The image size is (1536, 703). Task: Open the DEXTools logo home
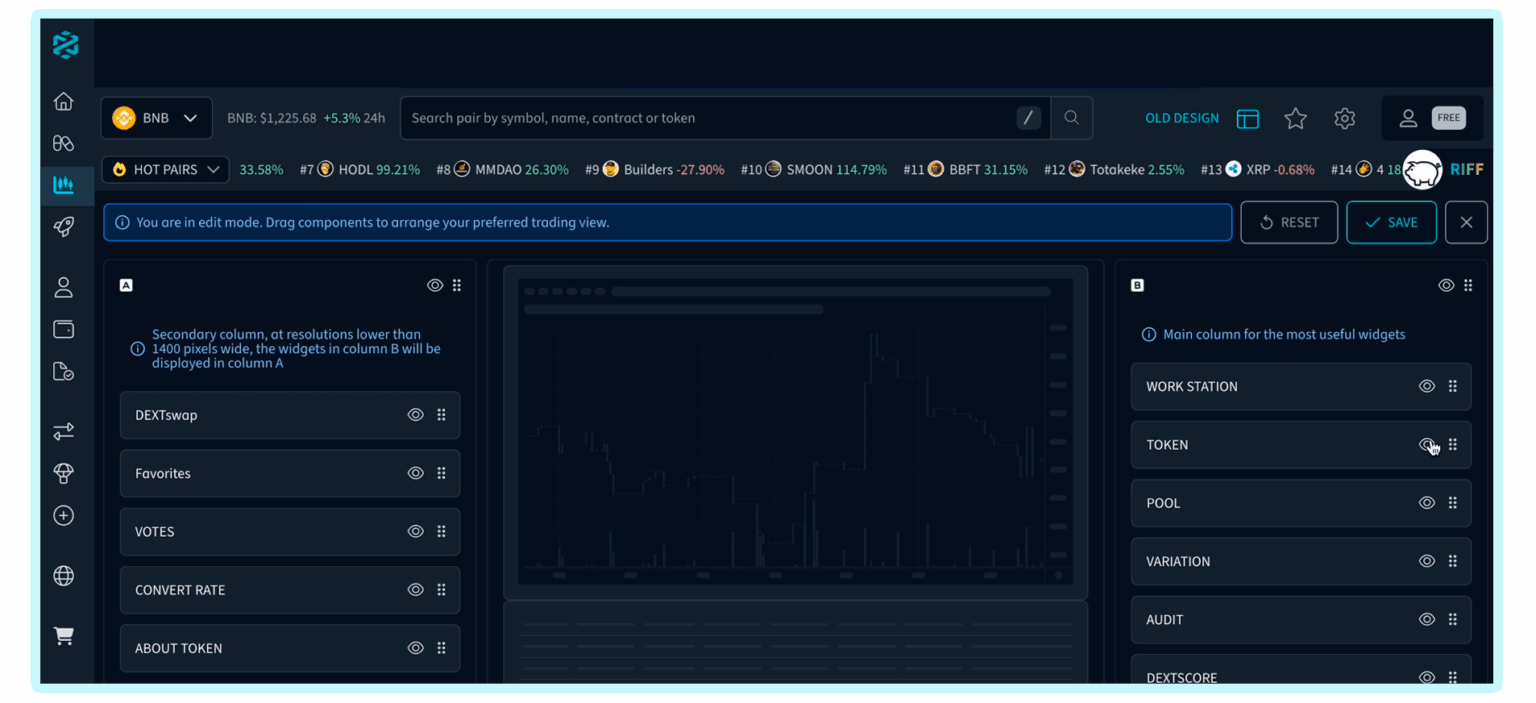[x=65, y=45]
